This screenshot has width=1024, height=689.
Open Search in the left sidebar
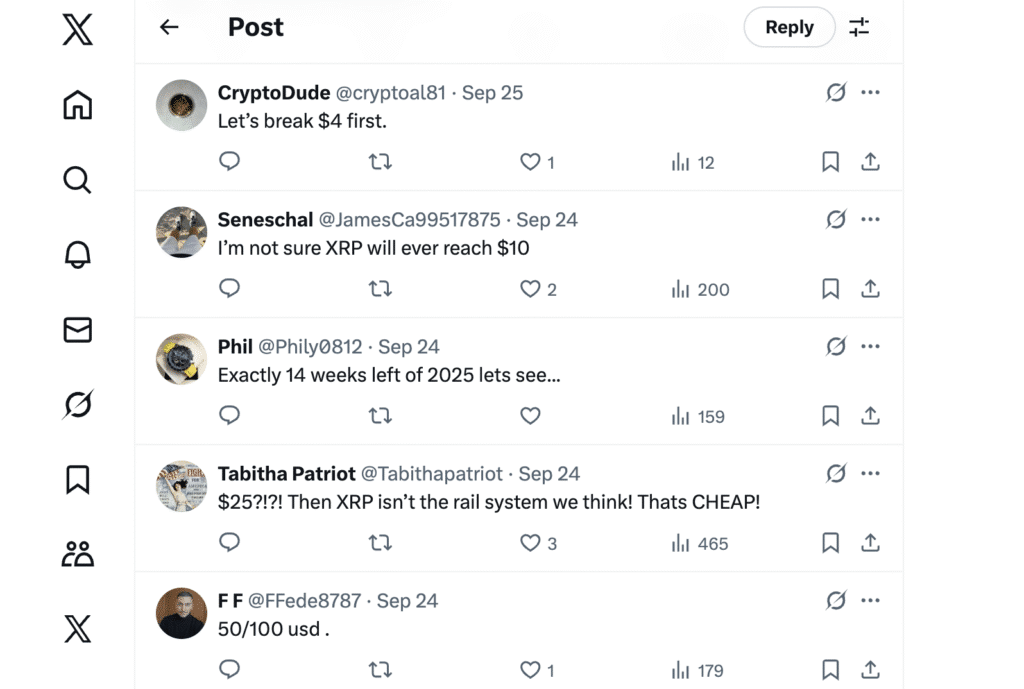pos(77,180)
